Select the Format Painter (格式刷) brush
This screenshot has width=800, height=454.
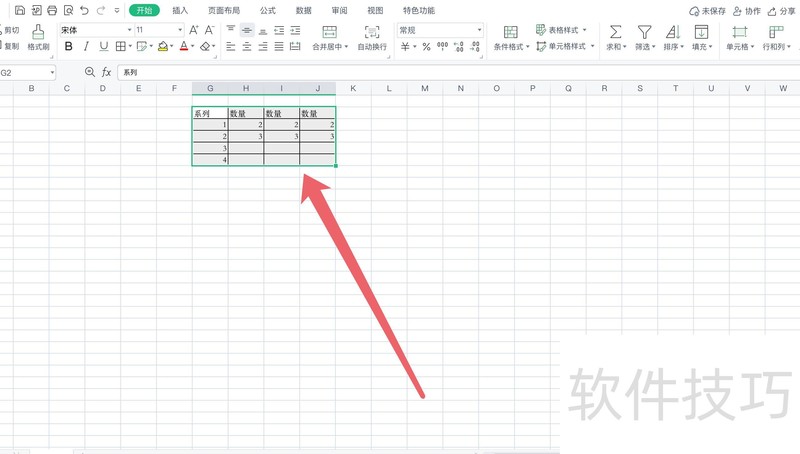tap(38, 37)
